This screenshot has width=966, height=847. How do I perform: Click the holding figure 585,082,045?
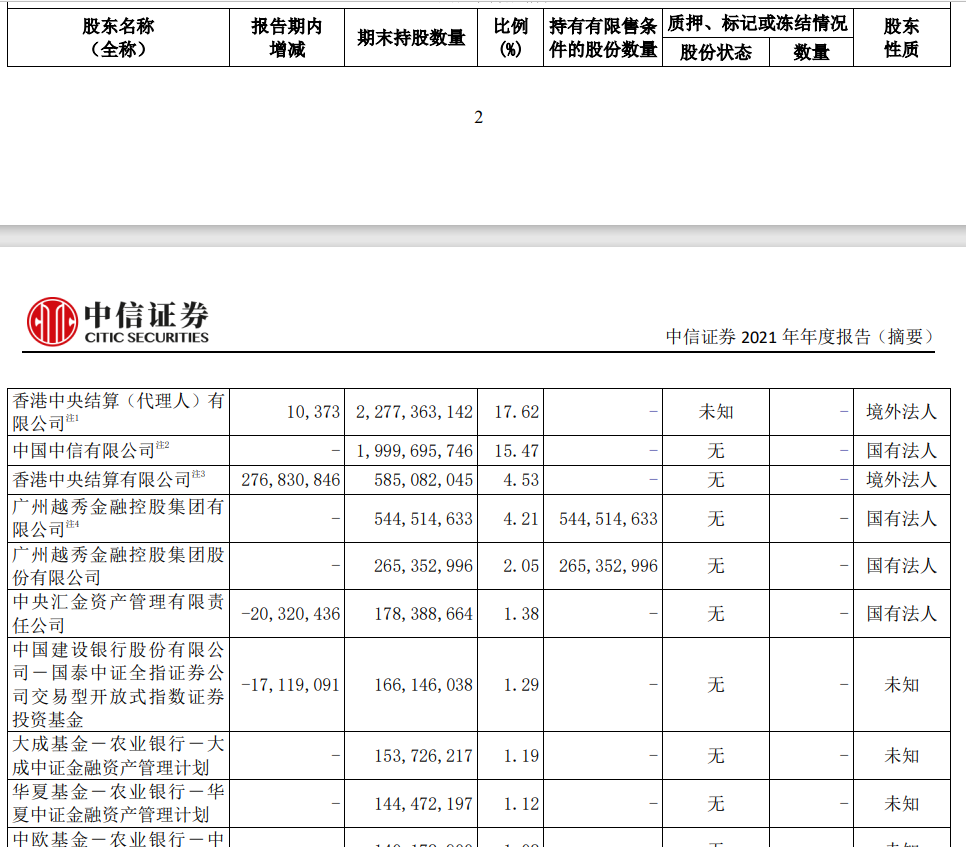[x=423, y=480]
